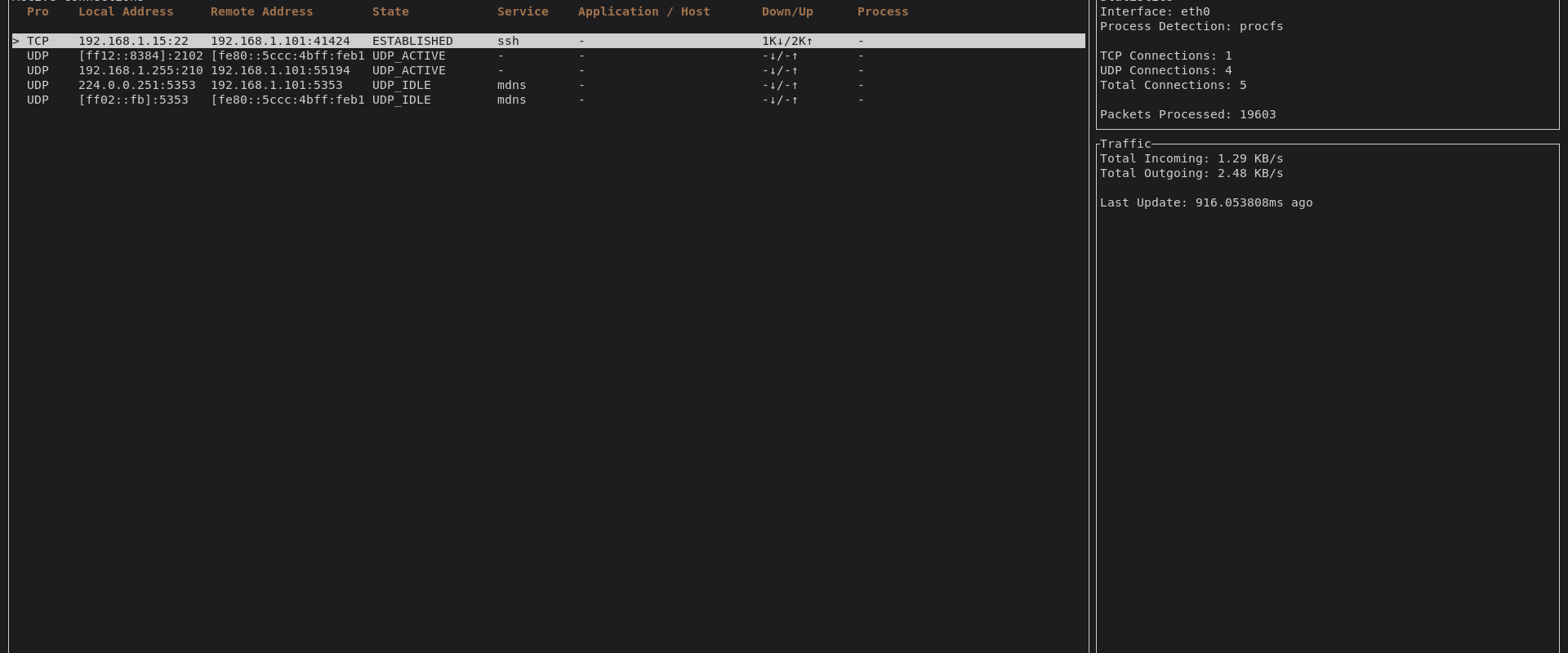
Task: Click the Pro column header
Action: pos(38,11)
